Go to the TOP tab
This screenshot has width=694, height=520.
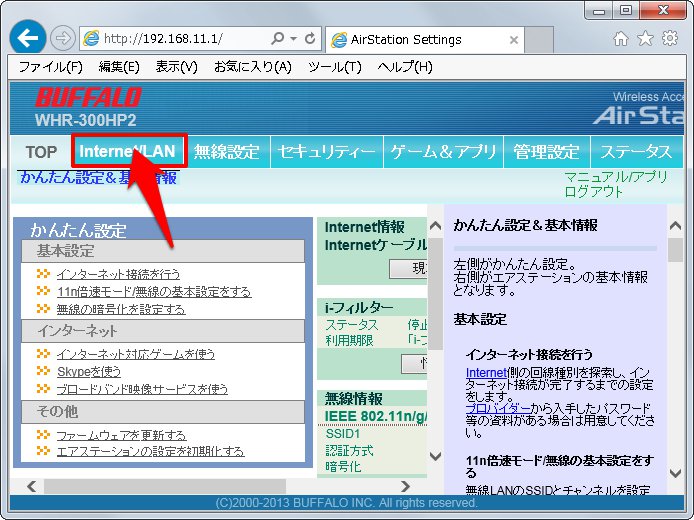pyautogui.click(x=41, y=152)
